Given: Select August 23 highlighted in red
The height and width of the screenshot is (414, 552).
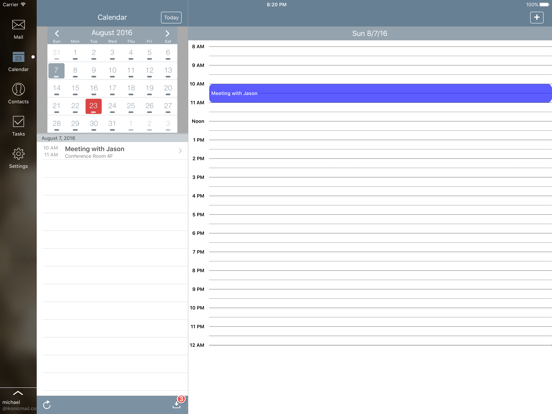Looking at the screenshot, I should click(x=93, y=106).
